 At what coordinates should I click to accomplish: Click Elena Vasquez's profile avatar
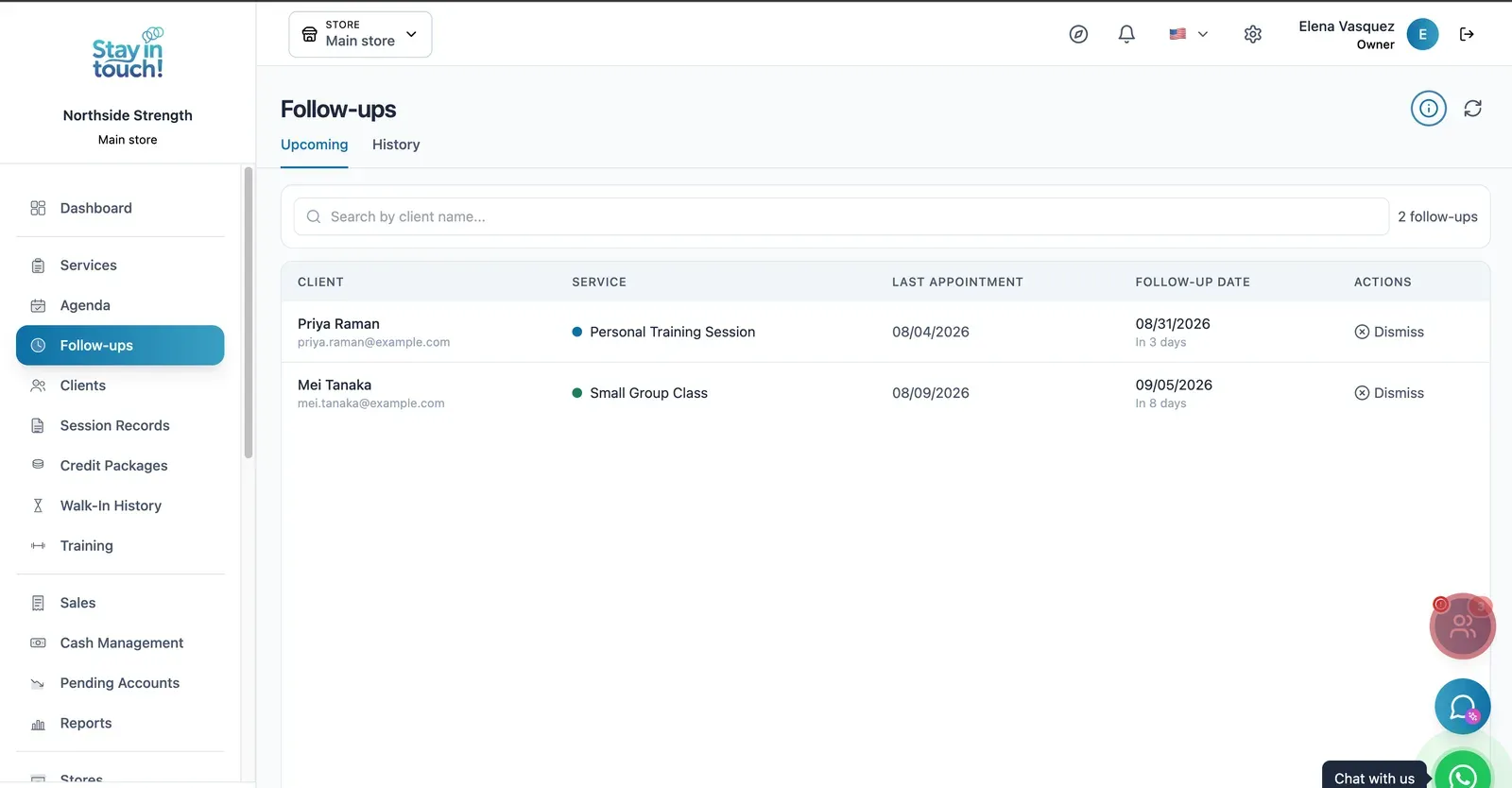[x=1422, y=34]
